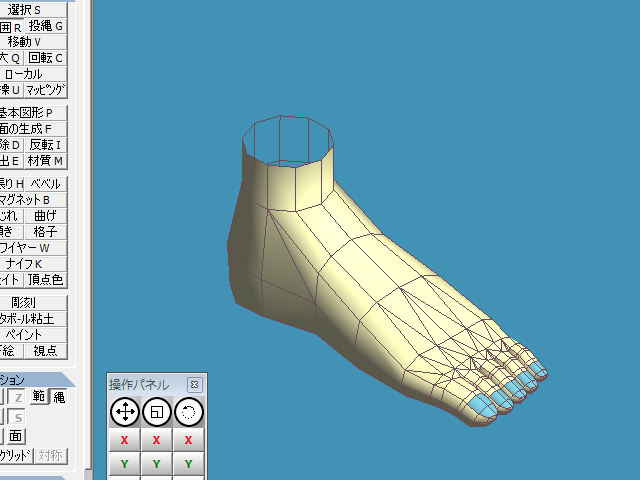Click the green Y button under the scale icon
The image size is (640, 480).
156,464
